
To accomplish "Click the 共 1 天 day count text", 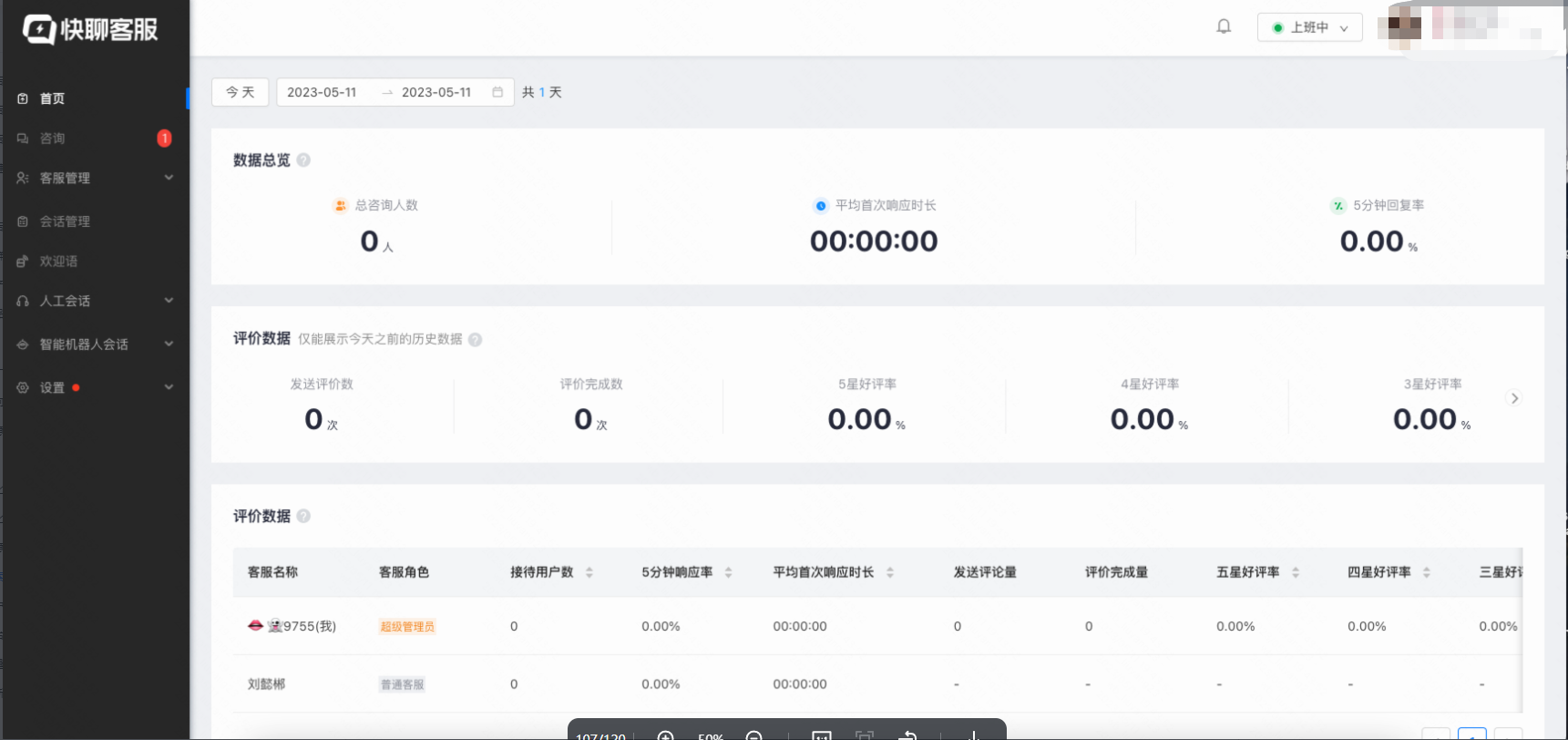I will (x=541, y=92).
